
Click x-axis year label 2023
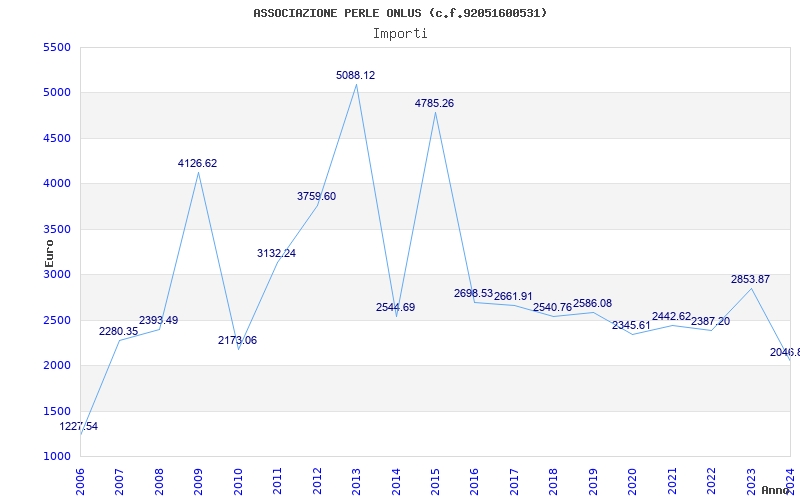pyautogui.click(x=751, y=482)
